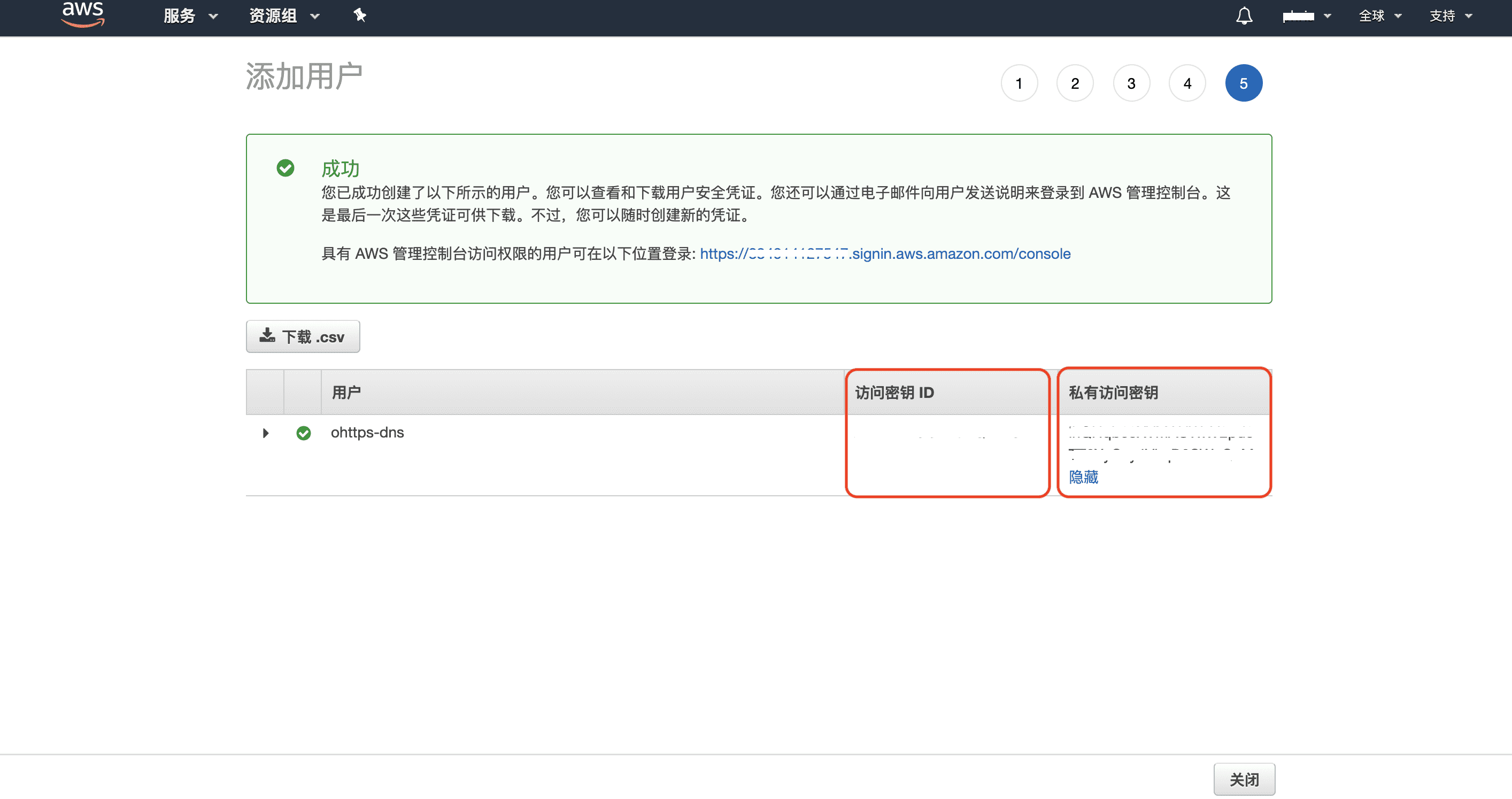Viewport: 1512px width, 799px height.
Task: Click the pin shortcut icon
Action: point(360,16)
